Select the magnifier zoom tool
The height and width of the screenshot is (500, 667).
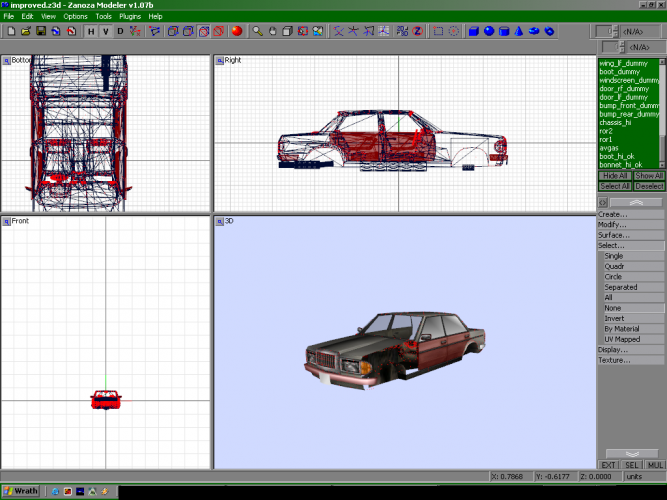click(x=257, y=31)
